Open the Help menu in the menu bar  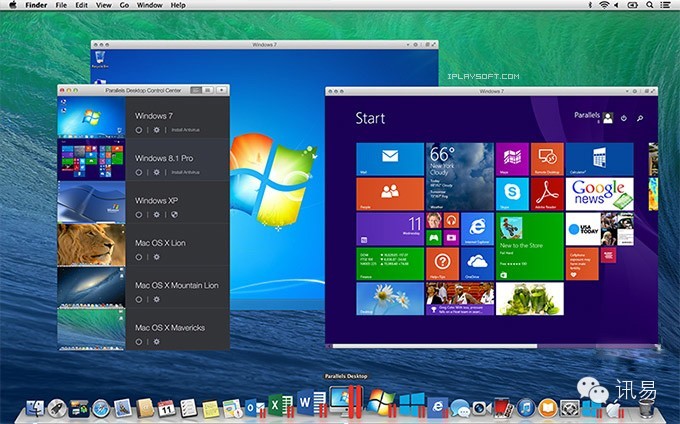pos(178,5)
